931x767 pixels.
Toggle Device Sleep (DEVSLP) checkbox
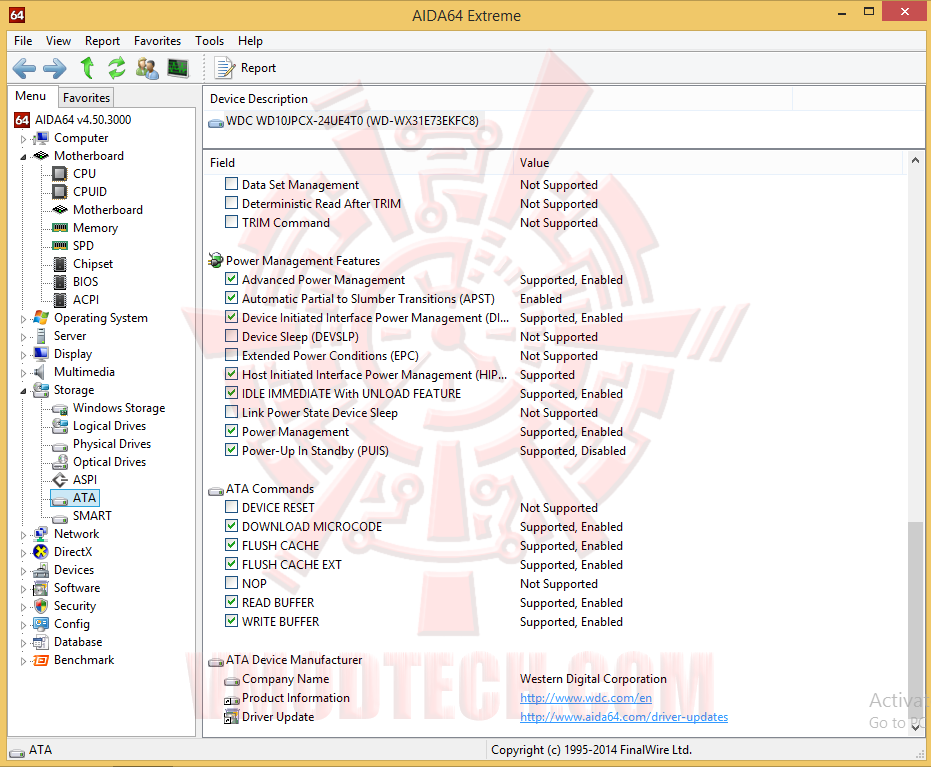(232, 336)
